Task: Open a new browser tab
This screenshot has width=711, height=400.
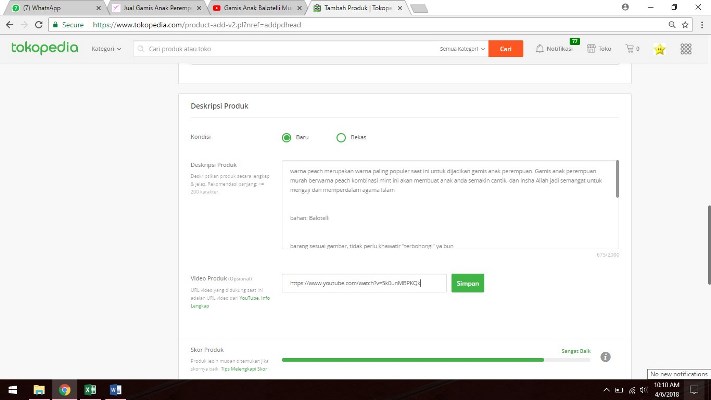Action: pyautogui.click(x=419, y=8)
